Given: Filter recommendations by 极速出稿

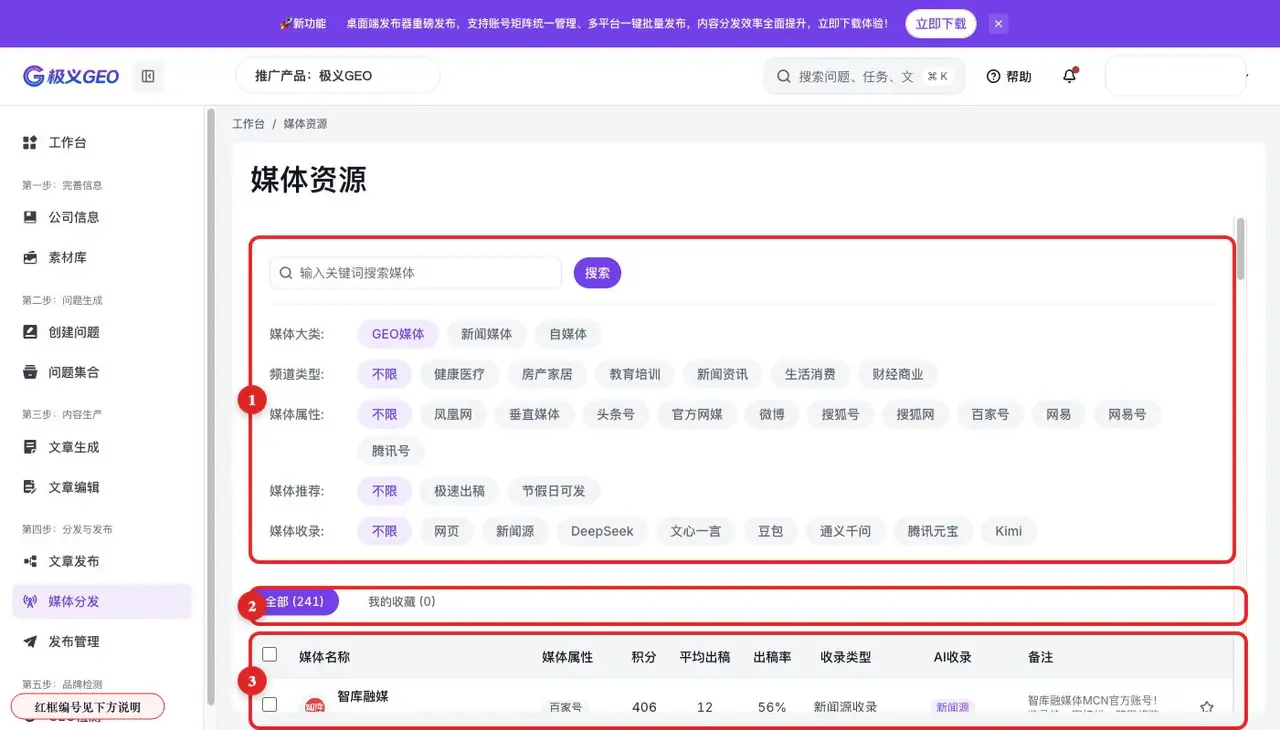Looking at the screenshot, I should click(x=459, y=491).
